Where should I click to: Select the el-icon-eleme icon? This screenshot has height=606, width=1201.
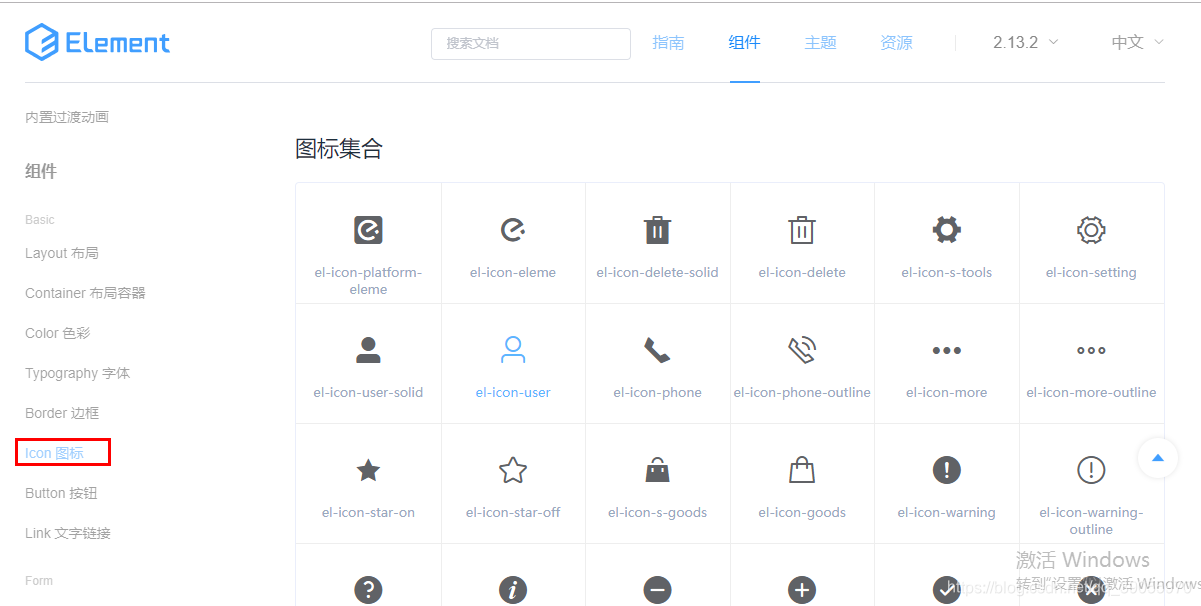coord(513,230)
